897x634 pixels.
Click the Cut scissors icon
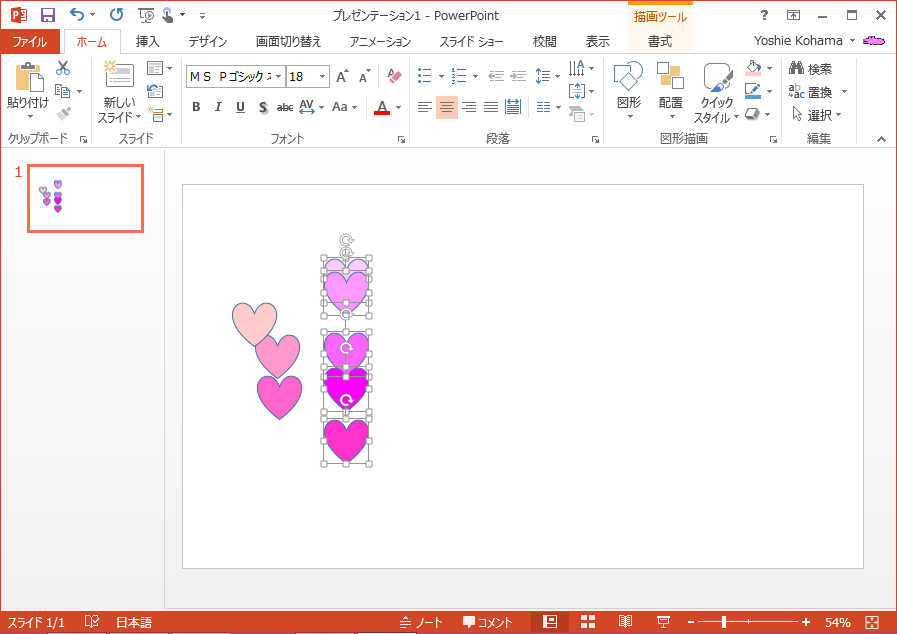coord(63,68)
